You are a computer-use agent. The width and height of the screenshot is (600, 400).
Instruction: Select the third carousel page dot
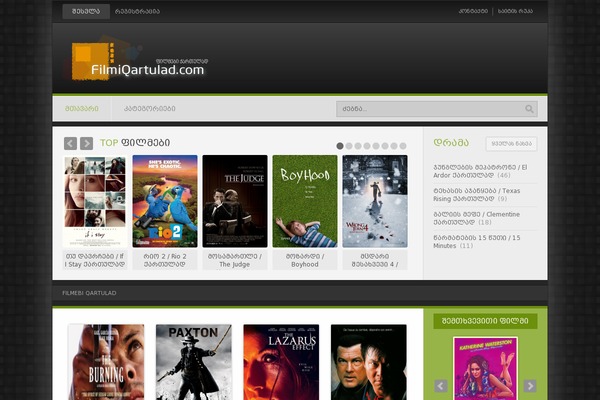358,146
